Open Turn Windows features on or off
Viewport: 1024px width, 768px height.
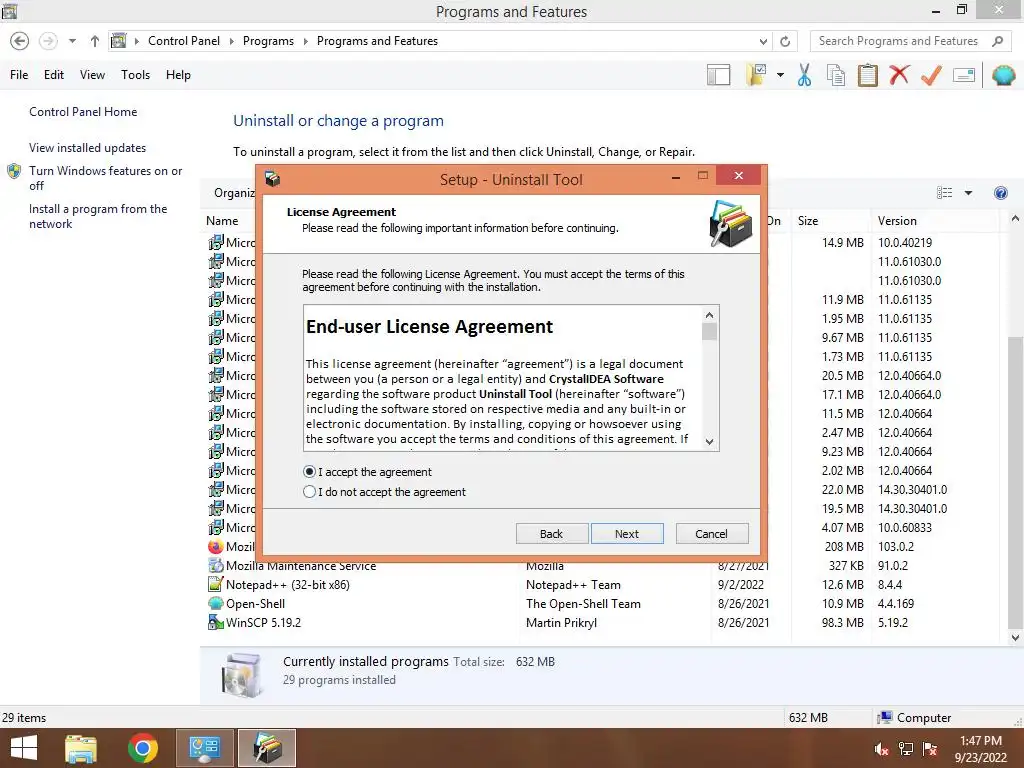tap(105, 178)
